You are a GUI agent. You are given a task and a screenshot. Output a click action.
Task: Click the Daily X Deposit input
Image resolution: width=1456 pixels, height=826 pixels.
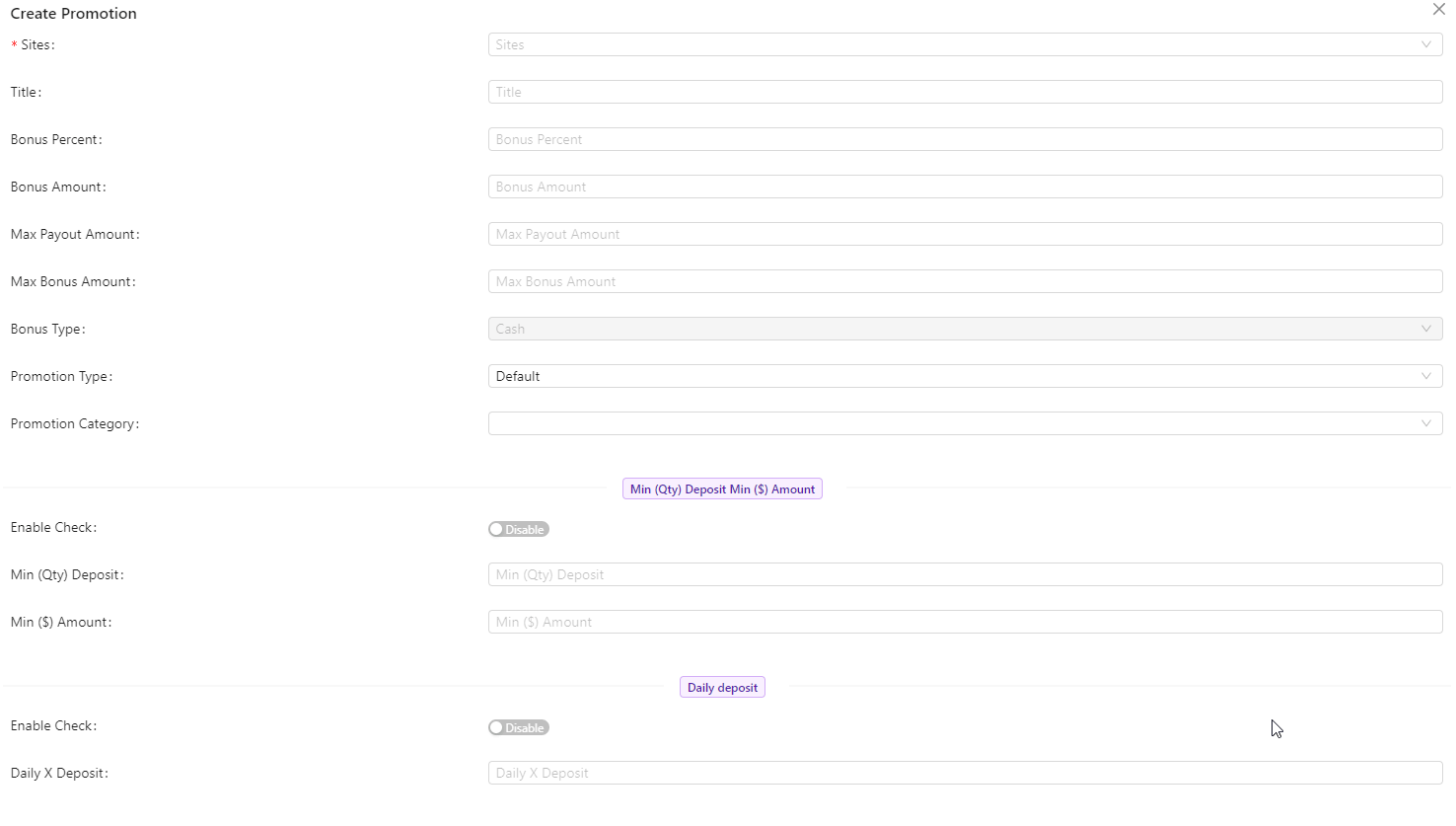pos(965,773)
